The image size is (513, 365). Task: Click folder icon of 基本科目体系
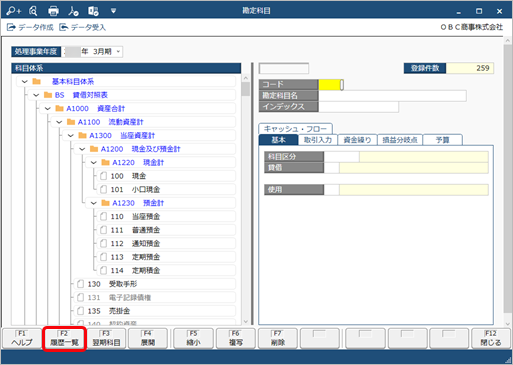(37, 81)
